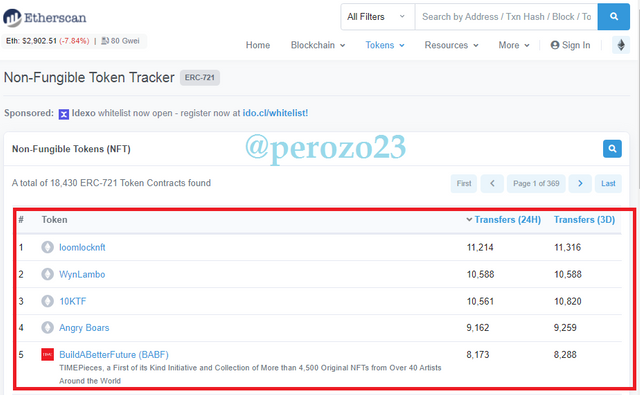Viewport: 640px width, 395px height.
Task: Expand the More menu
Action: coord(514,45)
